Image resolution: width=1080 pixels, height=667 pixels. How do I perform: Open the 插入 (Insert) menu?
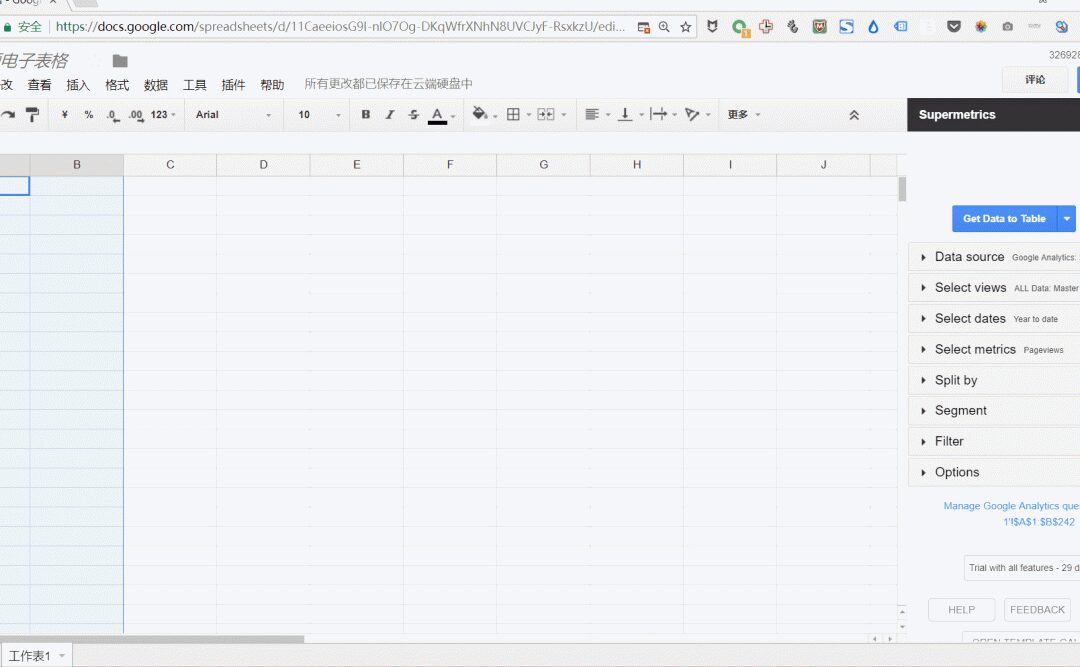click(x=78, y=85)
